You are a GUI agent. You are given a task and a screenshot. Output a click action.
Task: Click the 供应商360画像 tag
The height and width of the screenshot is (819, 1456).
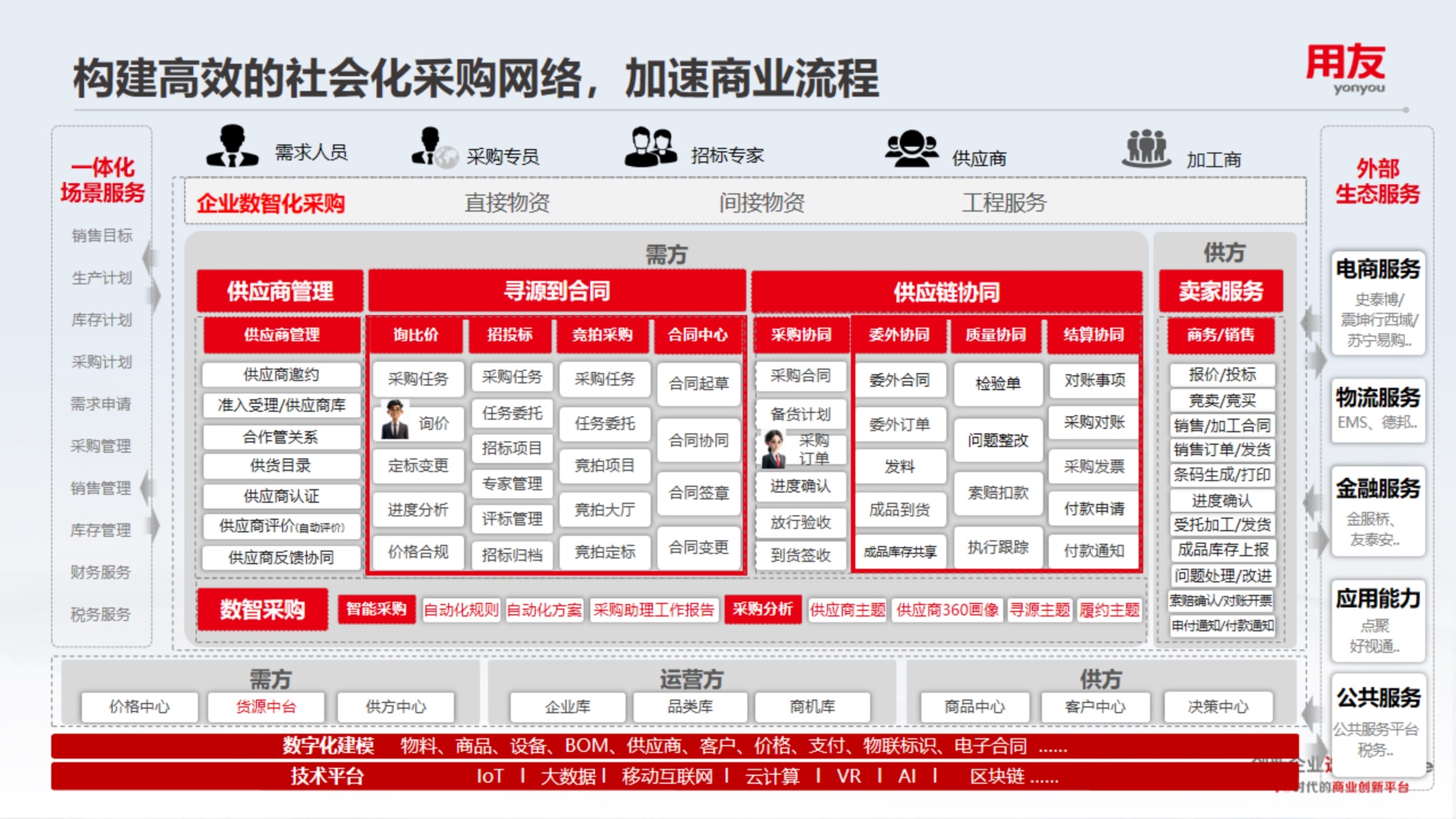(947, 610)
